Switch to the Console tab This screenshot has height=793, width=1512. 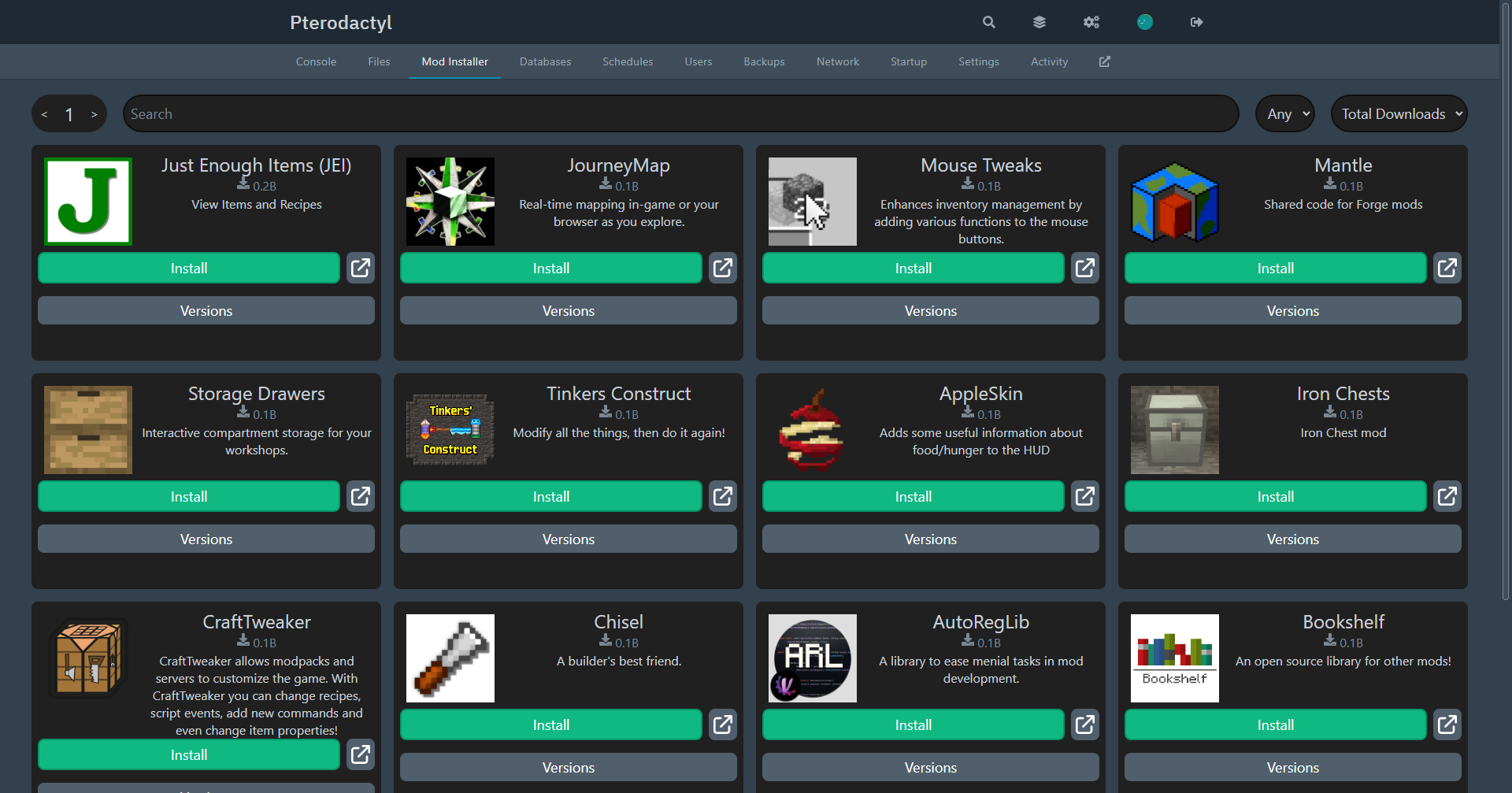pyautogui.click(x=316, y=61)
